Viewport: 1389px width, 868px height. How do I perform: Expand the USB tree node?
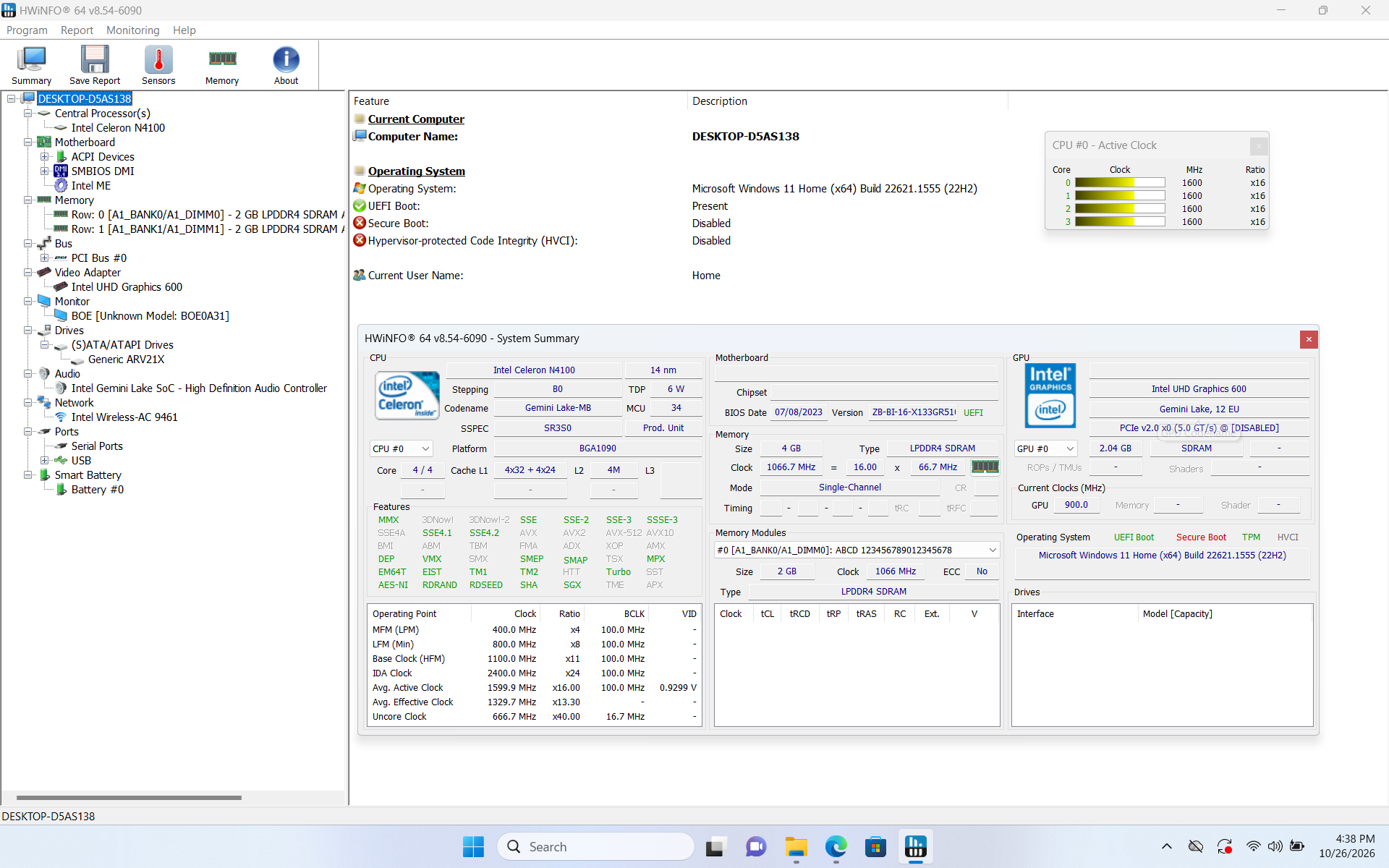pos(44,461)
